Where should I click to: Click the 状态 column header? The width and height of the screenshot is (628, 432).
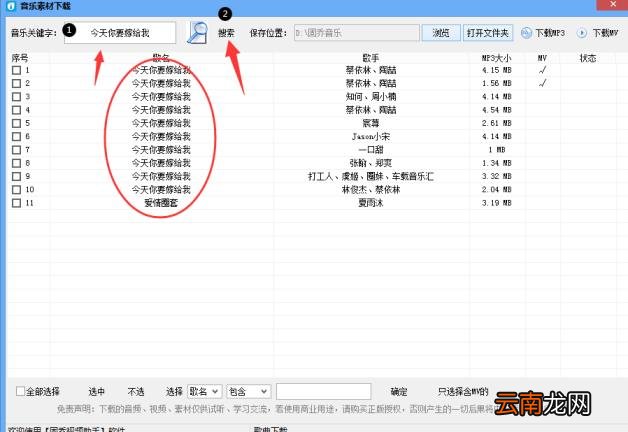(588, 58)
